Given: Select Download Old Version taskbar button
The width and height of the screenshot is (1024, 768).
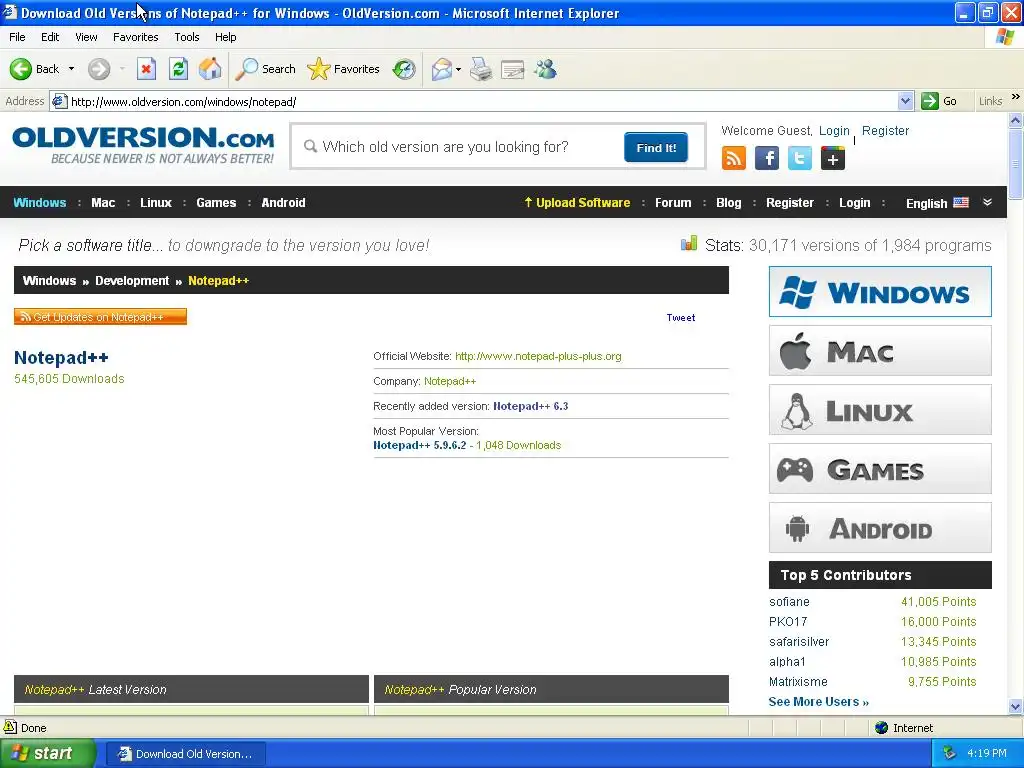Looking at the screenshot, I should click(x=185, y=754).
